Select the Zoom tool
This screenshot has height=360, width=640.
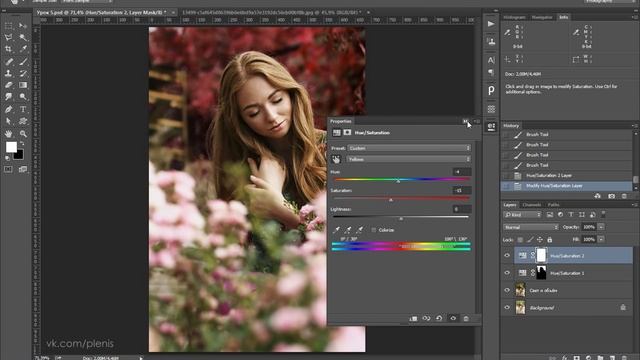[23, 133]
